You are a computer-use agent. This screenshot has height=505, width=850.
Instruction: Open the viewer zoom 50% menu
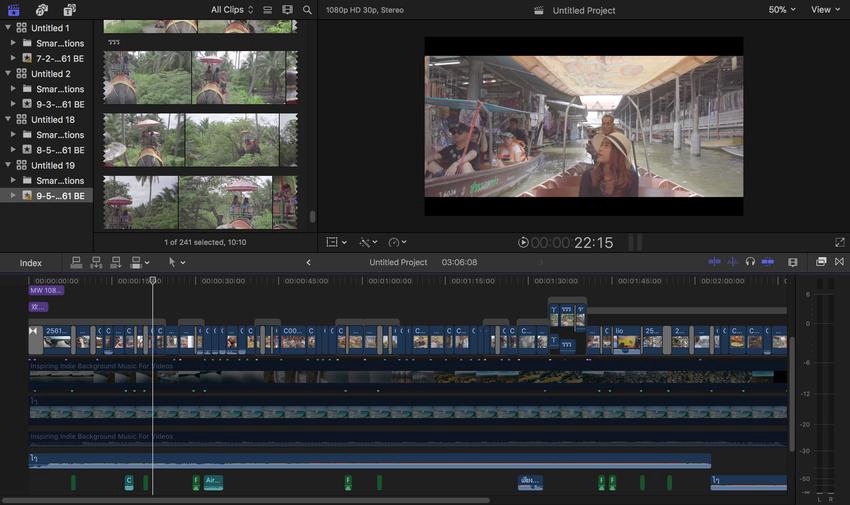tap(782, 10)
